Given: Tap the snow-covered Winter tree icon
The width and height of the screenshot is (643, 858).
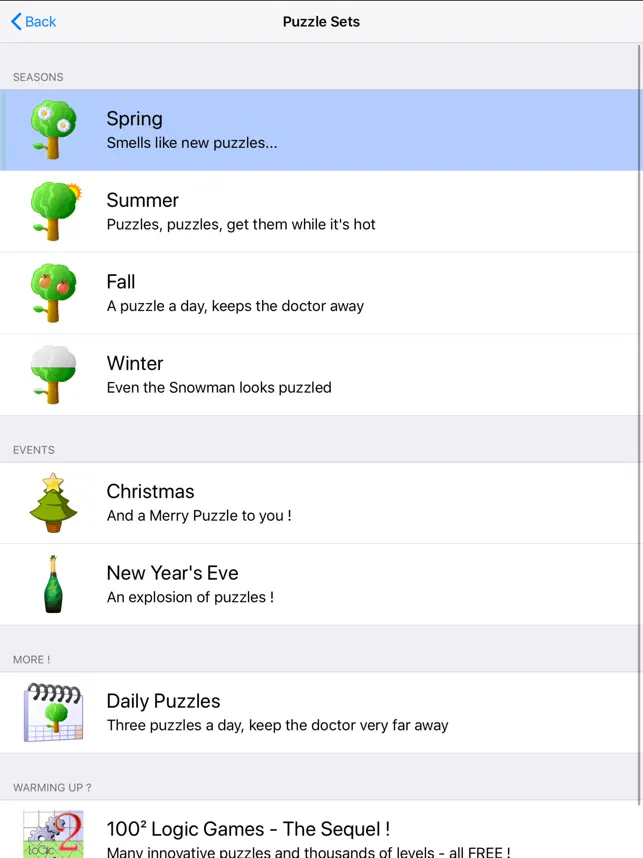Looking at the screenshot, I should click(54, 374).
